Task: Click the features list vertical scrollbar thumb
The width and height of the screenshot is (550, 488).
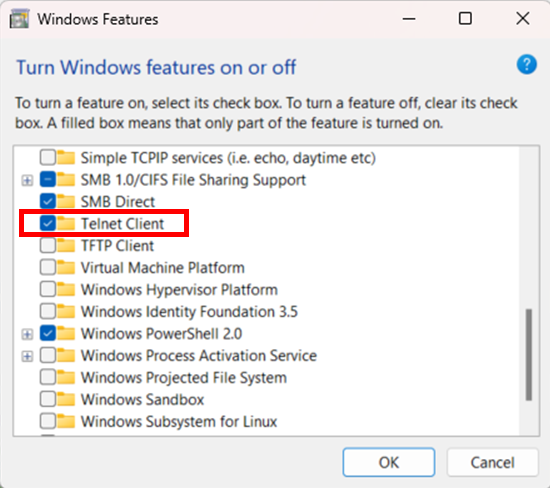Action: coord(529,354)
